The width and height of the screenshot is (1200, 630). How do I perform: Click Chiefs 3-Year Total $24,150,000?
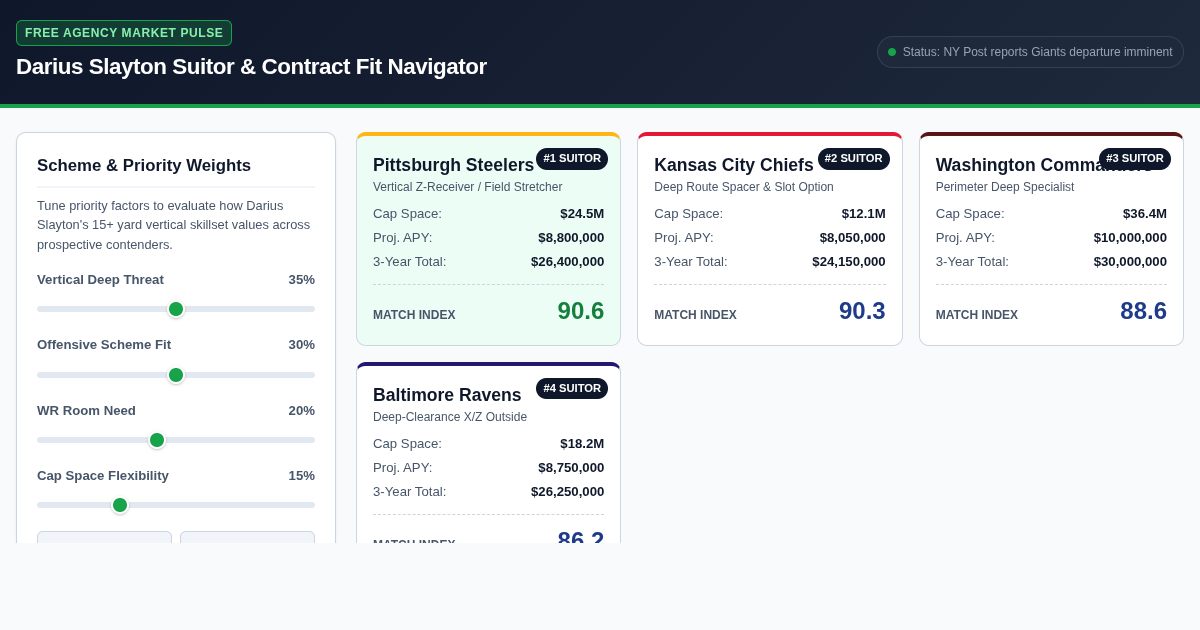[849, 262]
